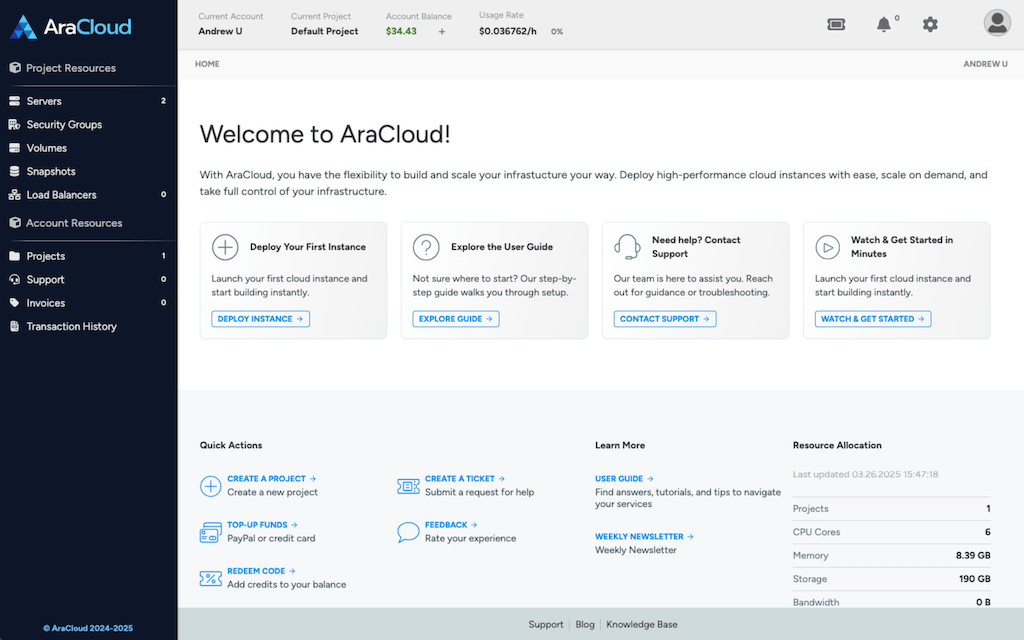Open the notifications bell
The width and height of the screenshot is (1024, 640).
(884, 24)
